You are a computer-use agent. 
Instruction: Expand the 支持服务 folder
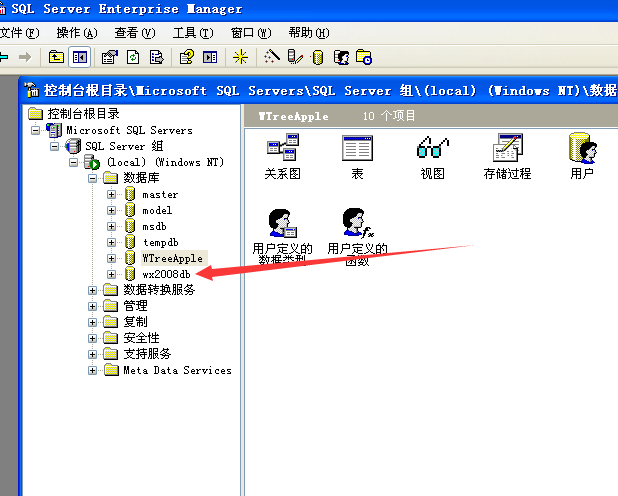(x=92, y=354)
